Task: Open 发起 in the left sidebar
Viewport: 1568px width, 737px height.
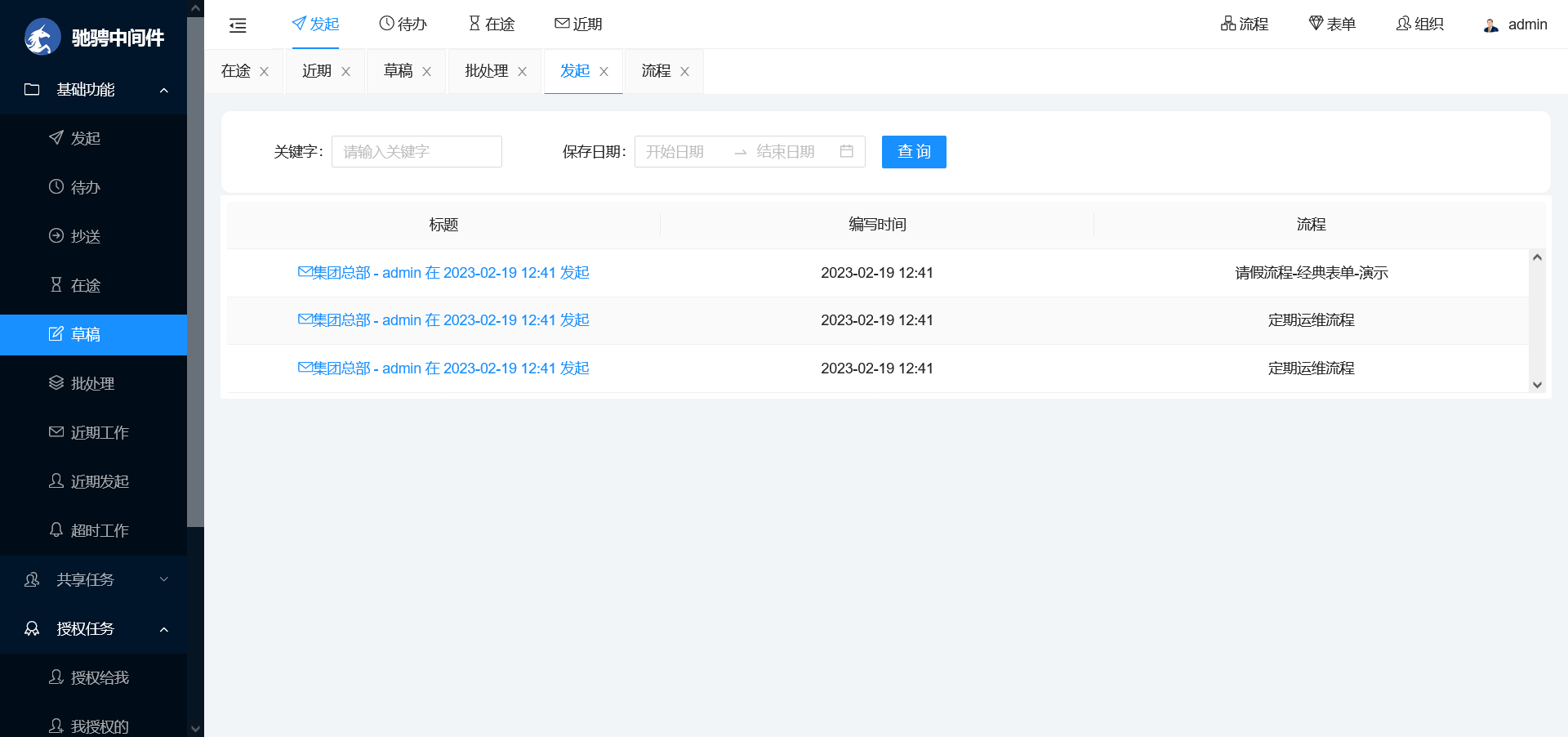Action: pos(85,139)
